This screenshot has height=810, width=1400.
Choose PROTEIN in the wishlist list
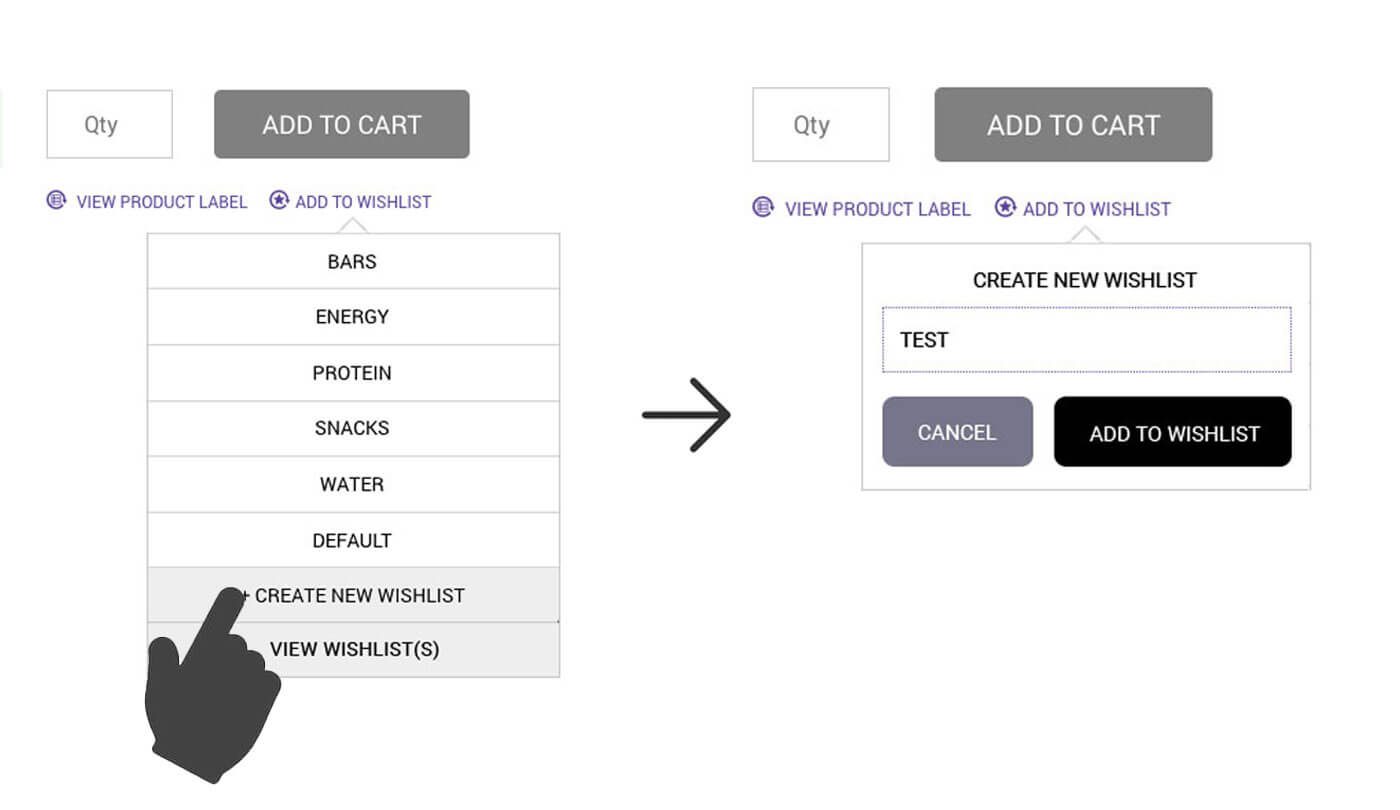tap(352, 373)
